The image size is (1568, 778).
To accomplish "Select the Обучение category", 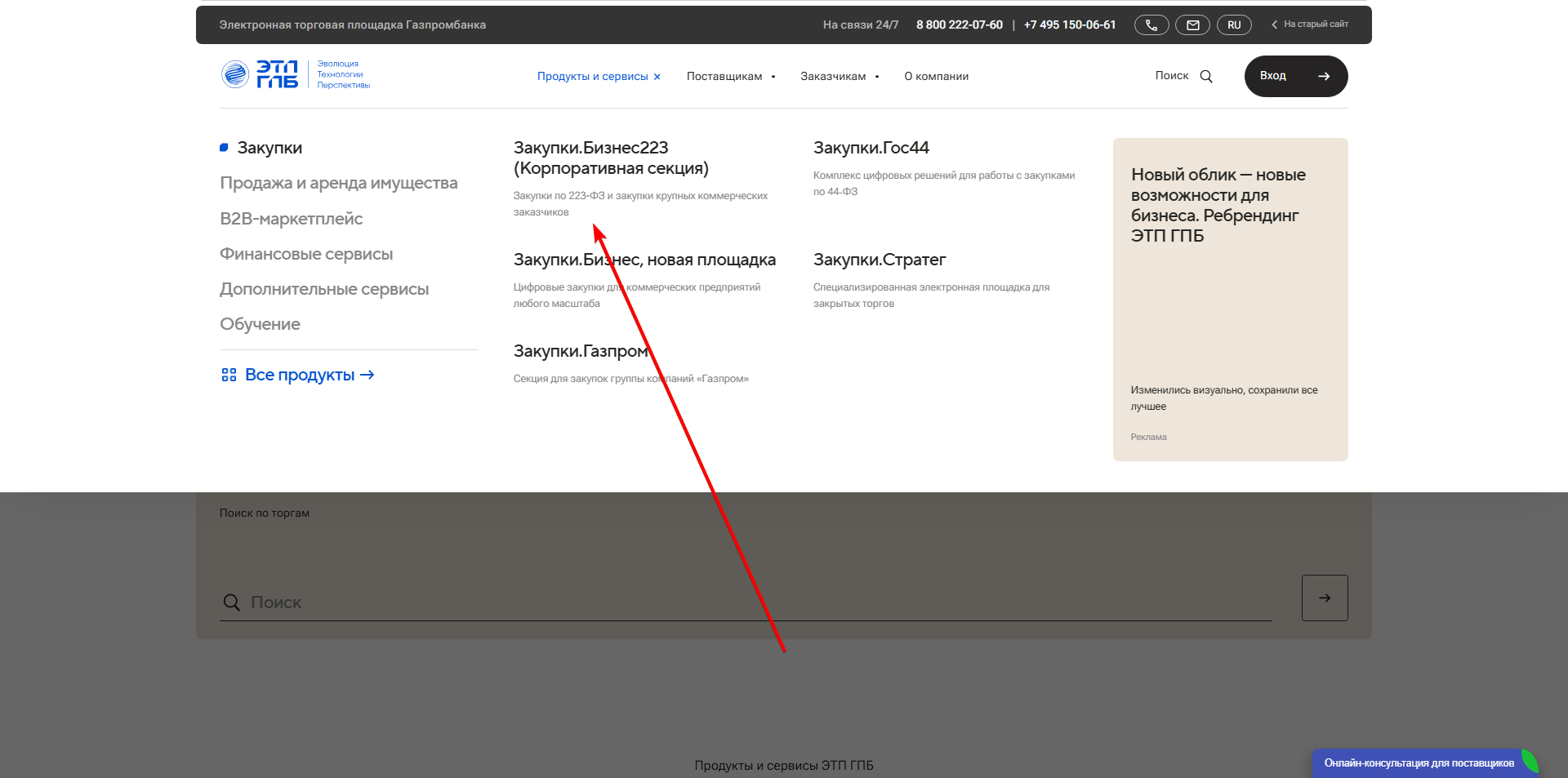I will (260, 324).
